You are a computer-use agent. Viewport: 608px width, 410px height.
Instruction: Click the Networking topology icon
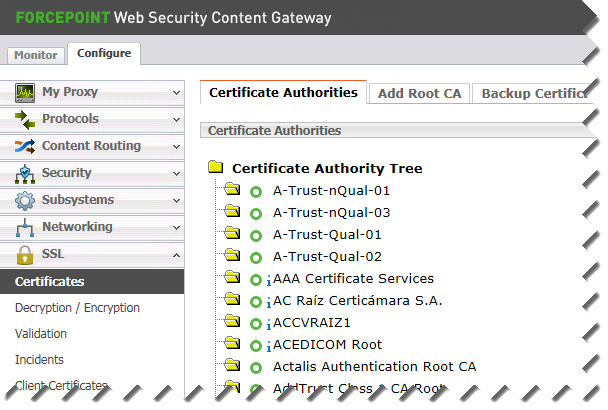tap(25, 228)
